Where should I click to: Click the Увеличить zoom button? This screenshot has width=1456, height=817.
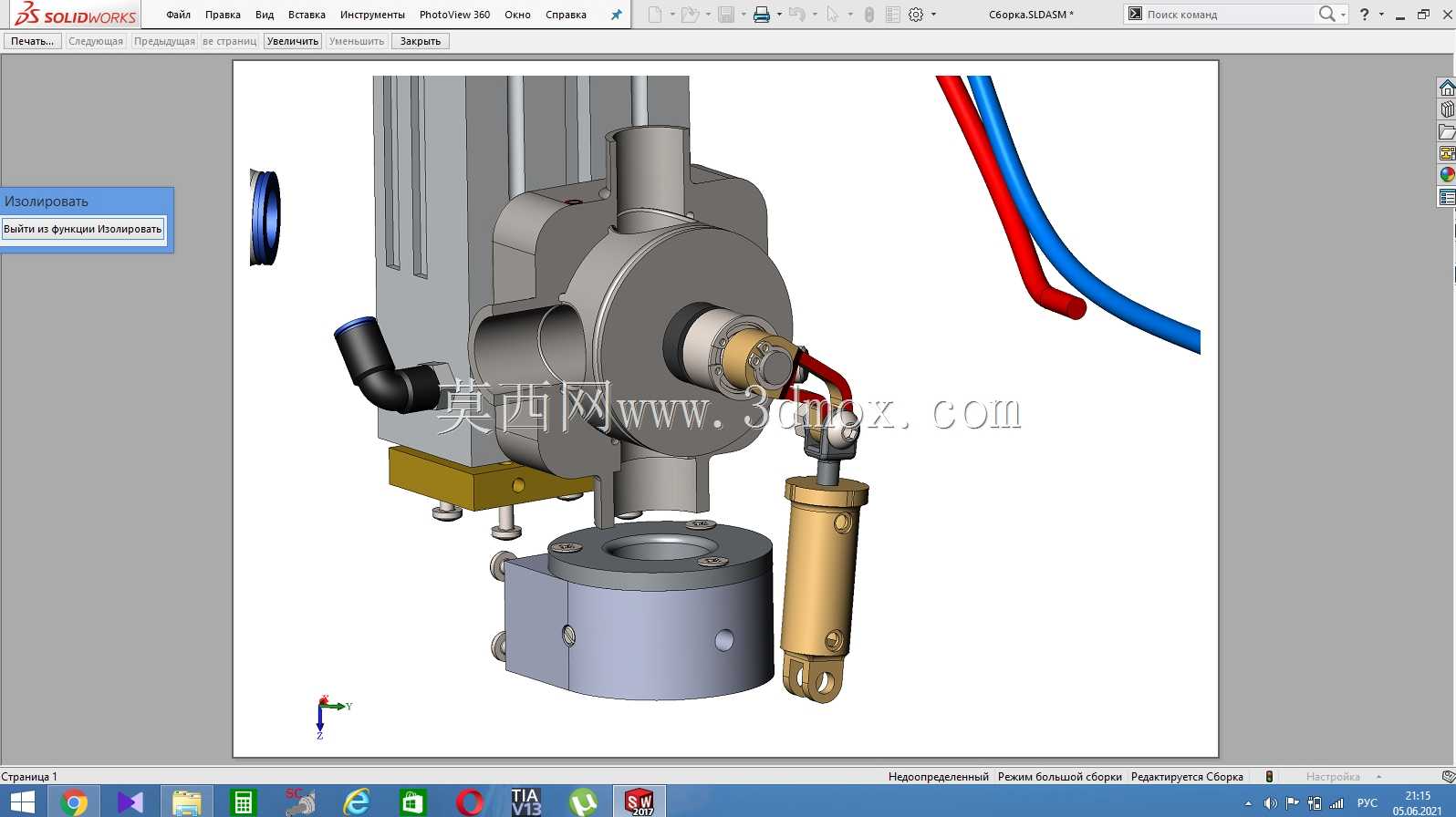tap(293, 41)
